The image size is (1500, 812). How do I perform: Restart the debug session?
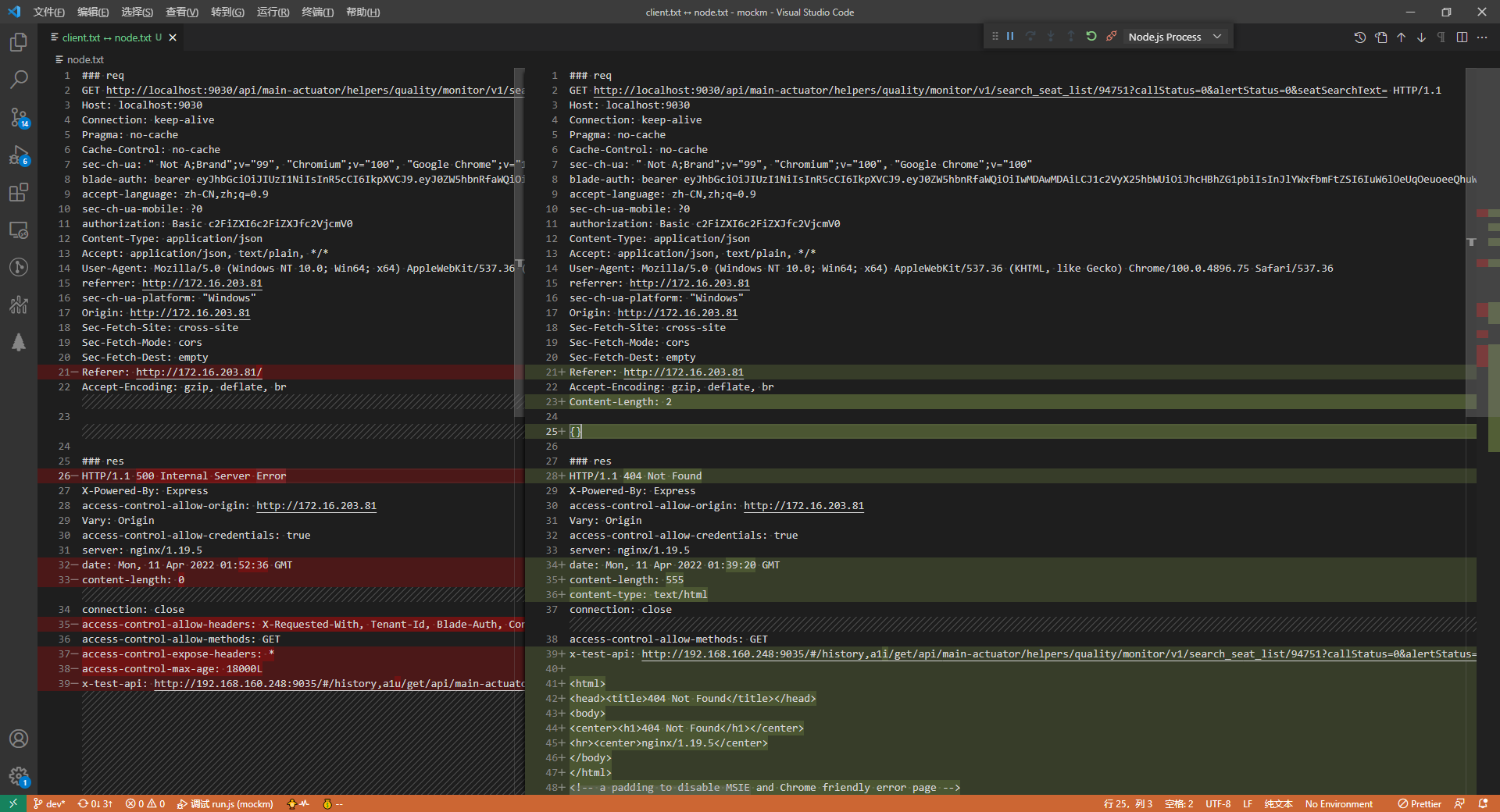(x=1091, y=36)
